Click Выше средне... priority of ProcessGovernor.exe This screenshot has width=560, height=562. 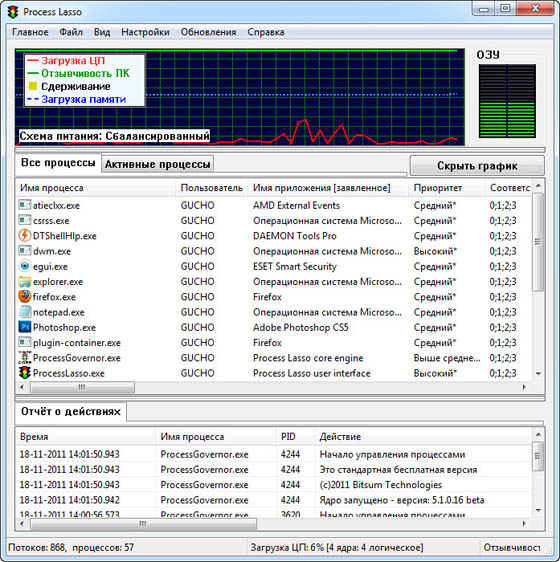coord(447,358)
